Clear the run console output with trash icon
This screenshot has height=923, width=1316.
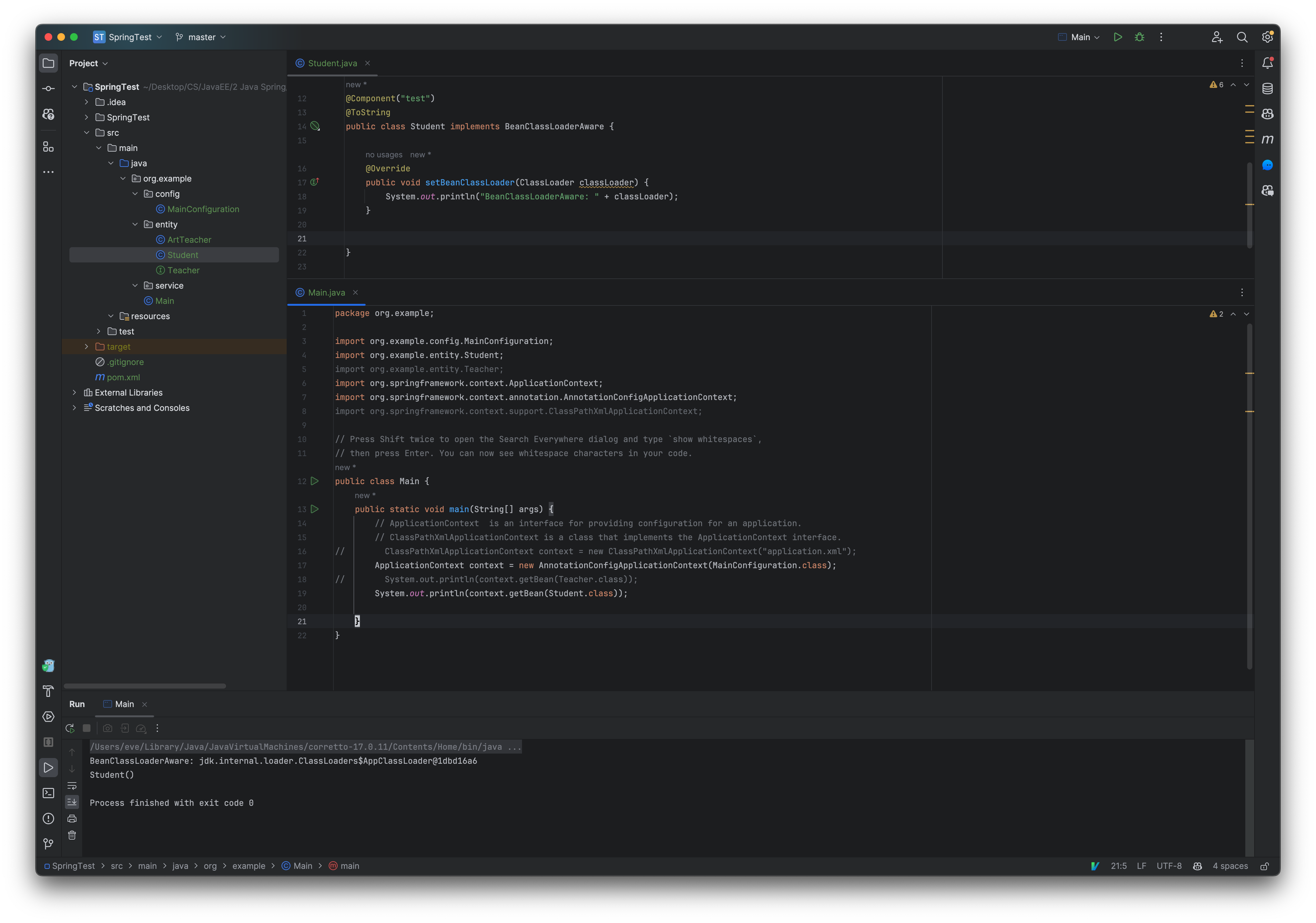tap(72, 835)
